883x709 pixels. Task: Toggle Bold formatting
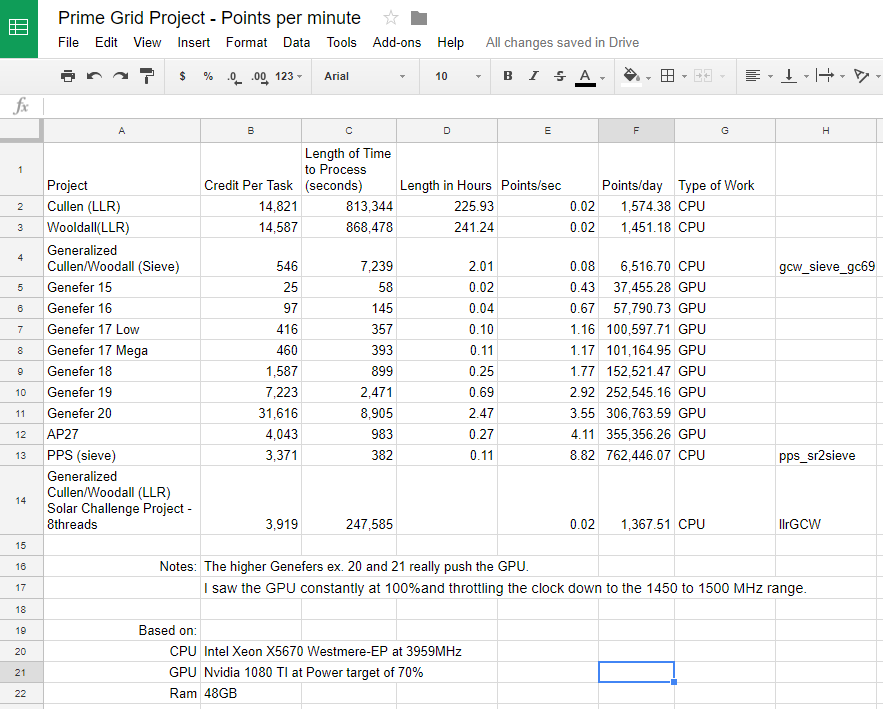(x=507, y=76)
